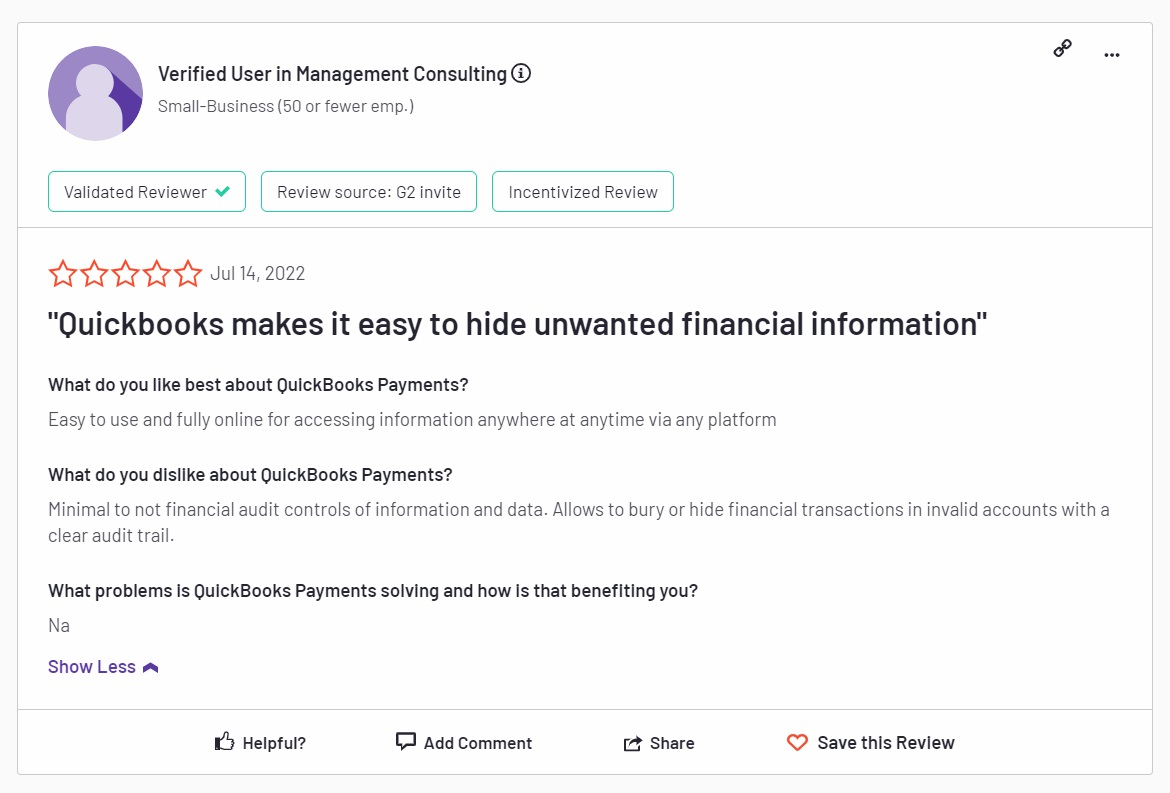1170x793 pixels.
Task: Toggle Helpful on this review
Action: [x=260, y=742]
